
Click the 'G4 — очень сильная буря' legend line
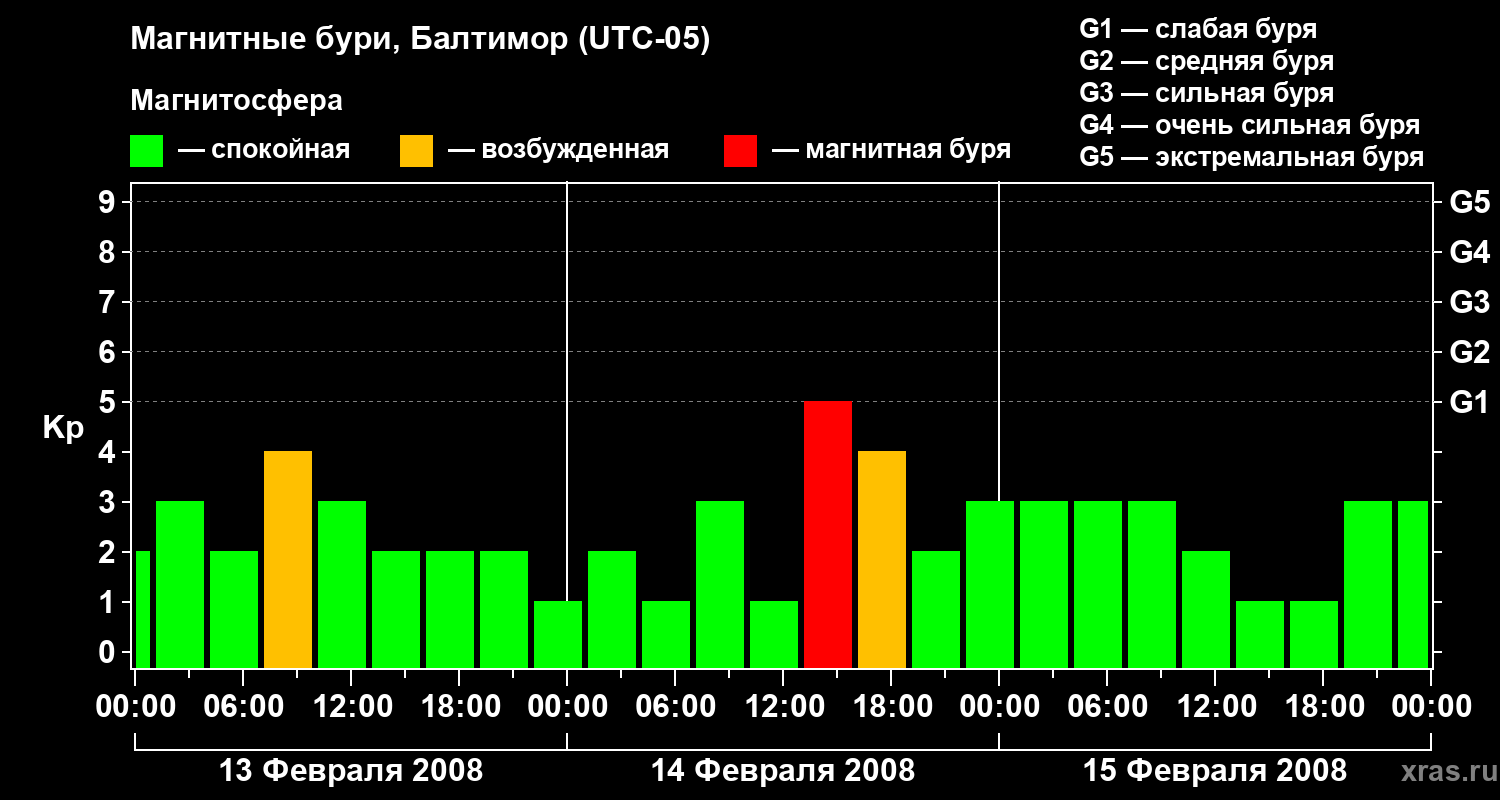1249,125
